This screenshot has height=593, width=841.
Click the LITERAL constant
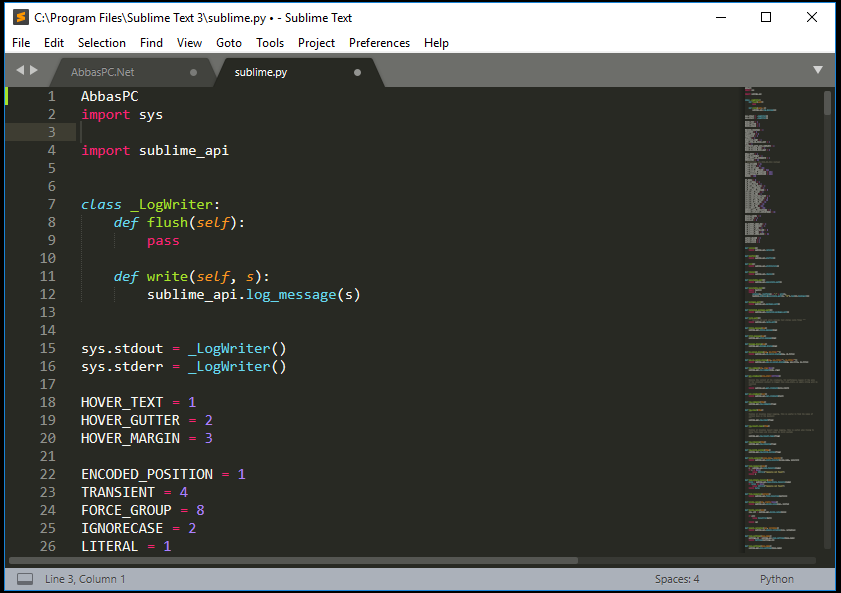(x=109, y=546)
